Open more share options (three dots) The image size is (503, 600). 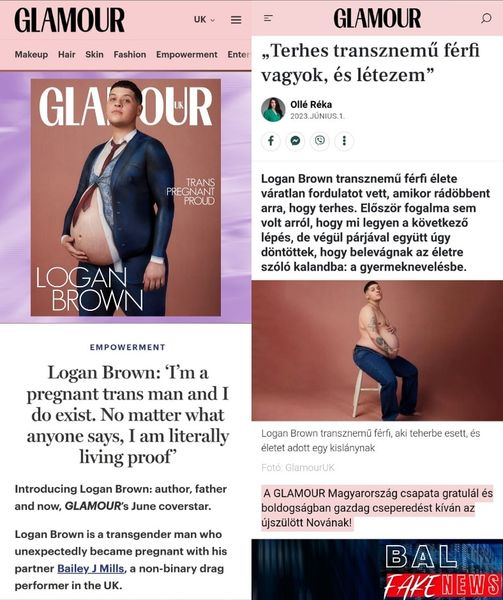point(344,141)
